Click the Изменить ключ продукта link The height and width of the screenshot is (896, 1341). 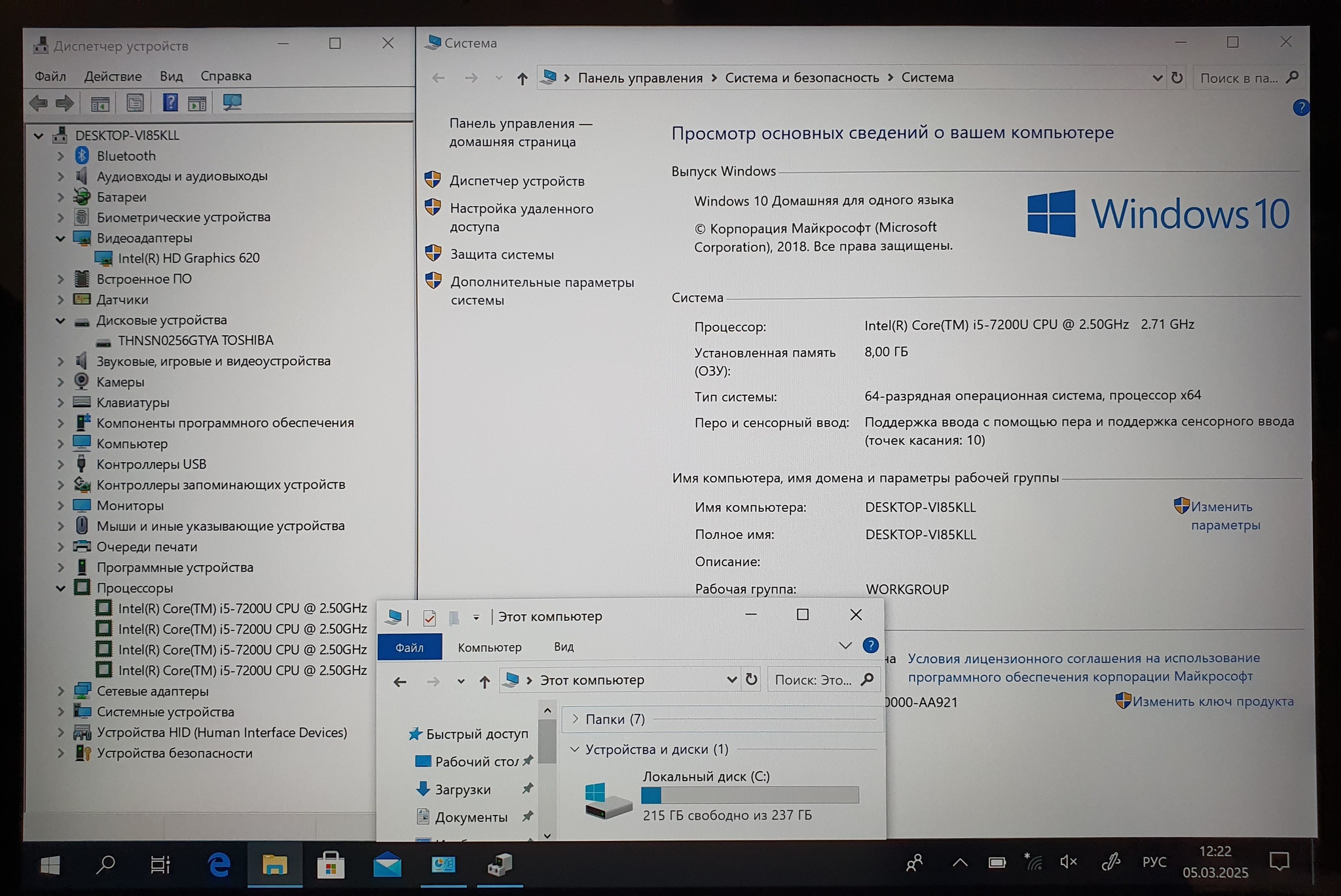(1213, 702)
